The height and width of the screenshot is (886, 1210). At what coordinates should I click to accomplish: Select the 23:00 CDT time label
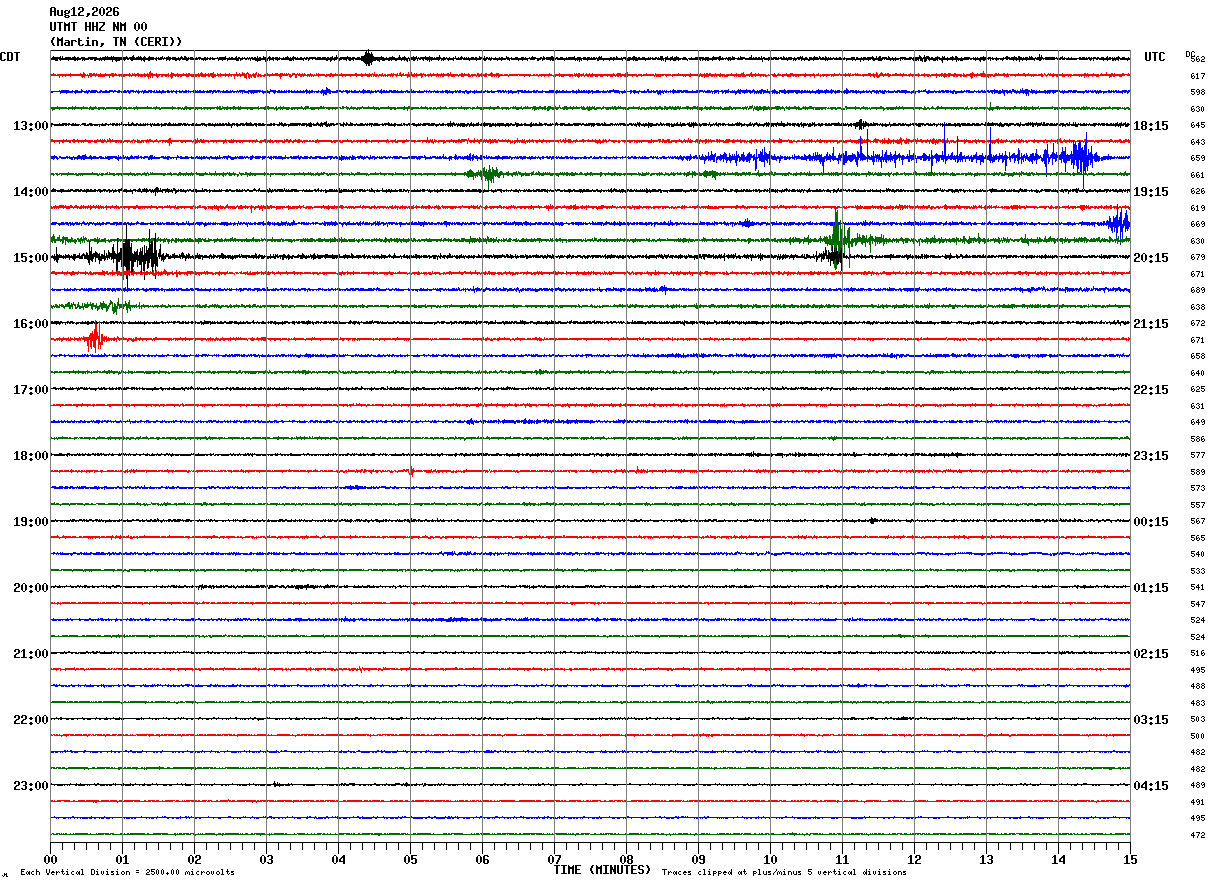coord(30,785)
